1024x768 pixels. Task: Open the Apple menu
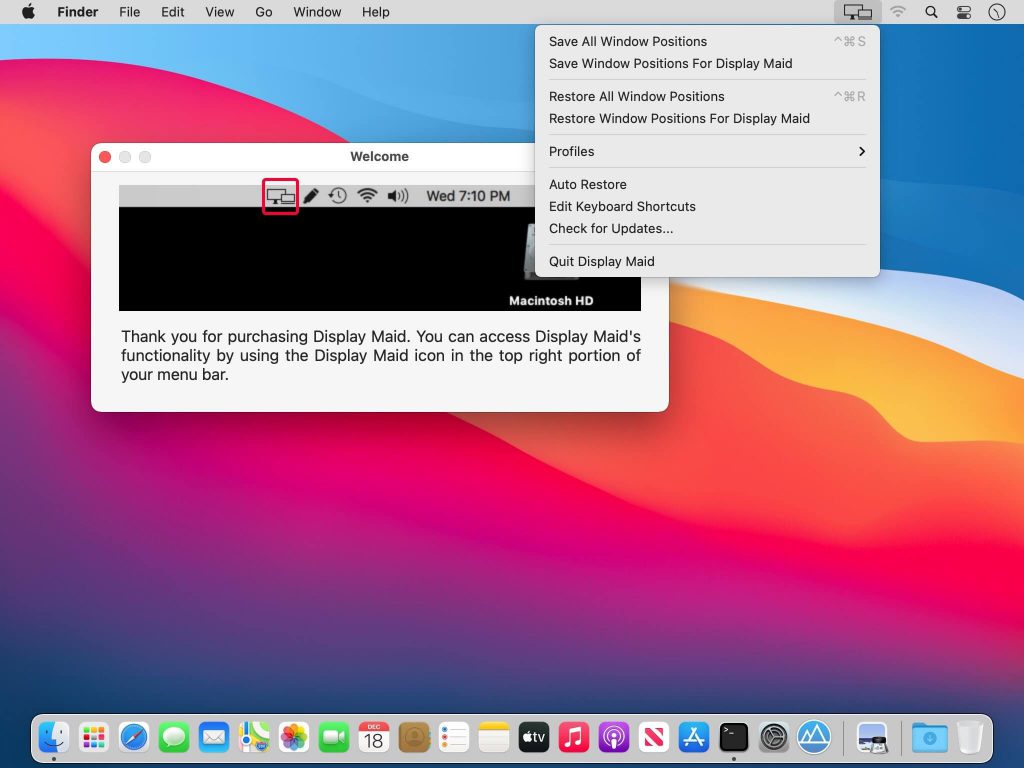(28, 12)
